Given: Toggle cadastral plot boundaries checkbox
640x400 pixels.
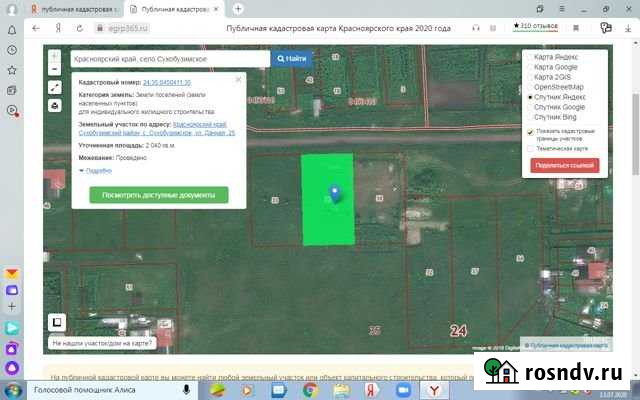Looking at the screenshot, I should (x=530, y=132).
